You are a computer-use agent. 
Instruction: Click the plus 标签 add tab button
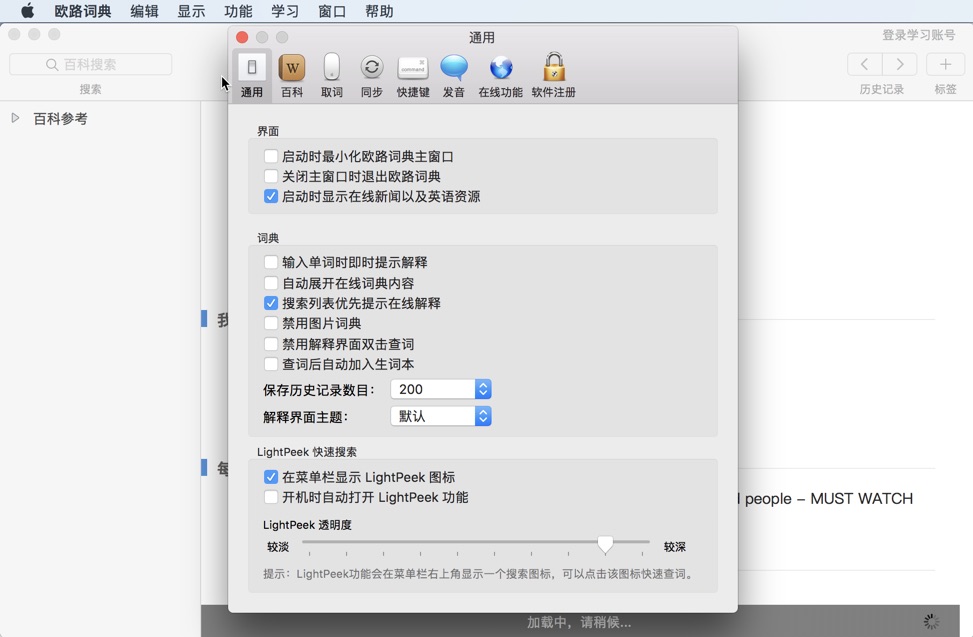945,64
